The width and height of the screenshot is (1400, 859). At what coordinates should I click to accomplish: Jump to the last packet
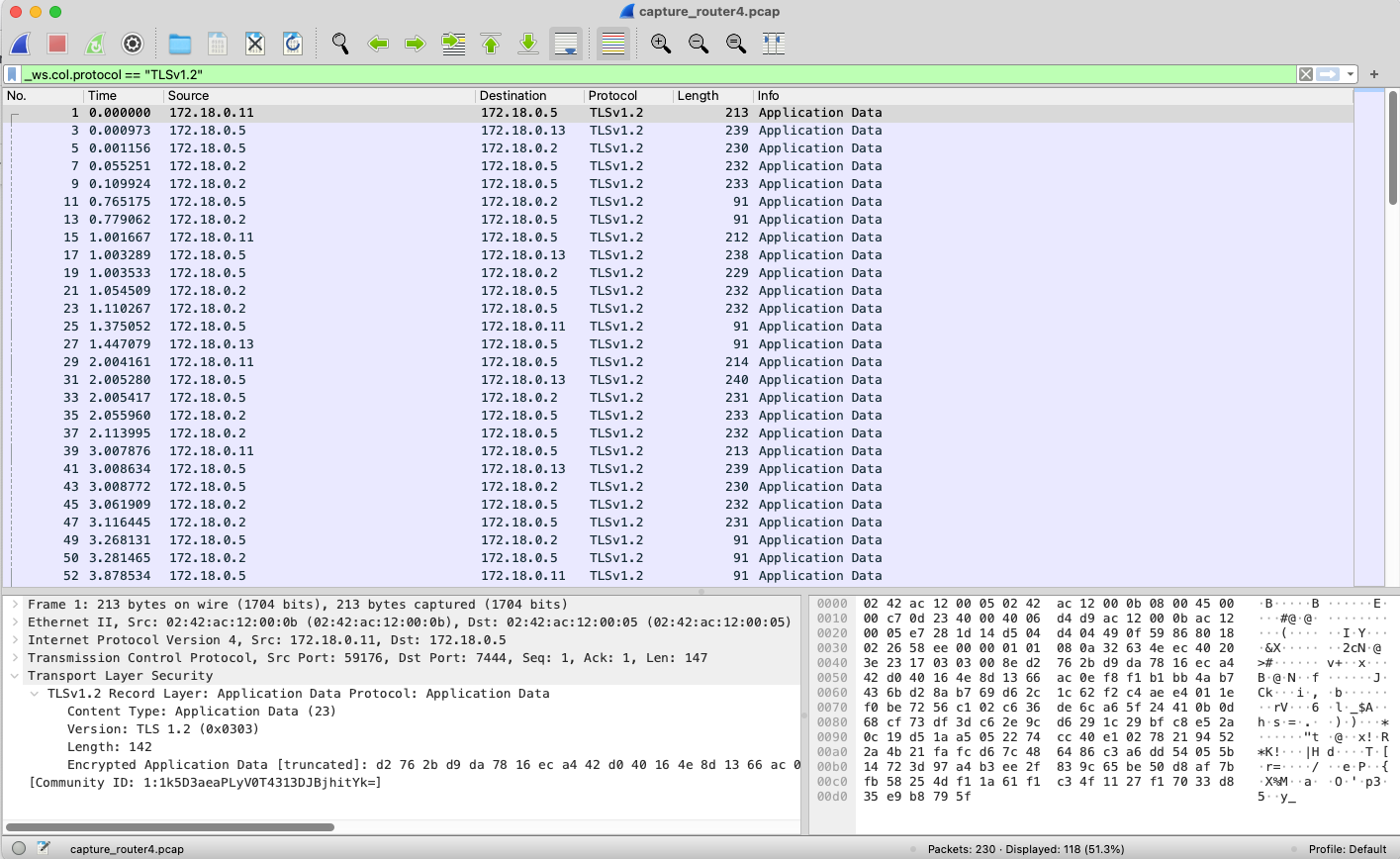click(x=528, y=44)
